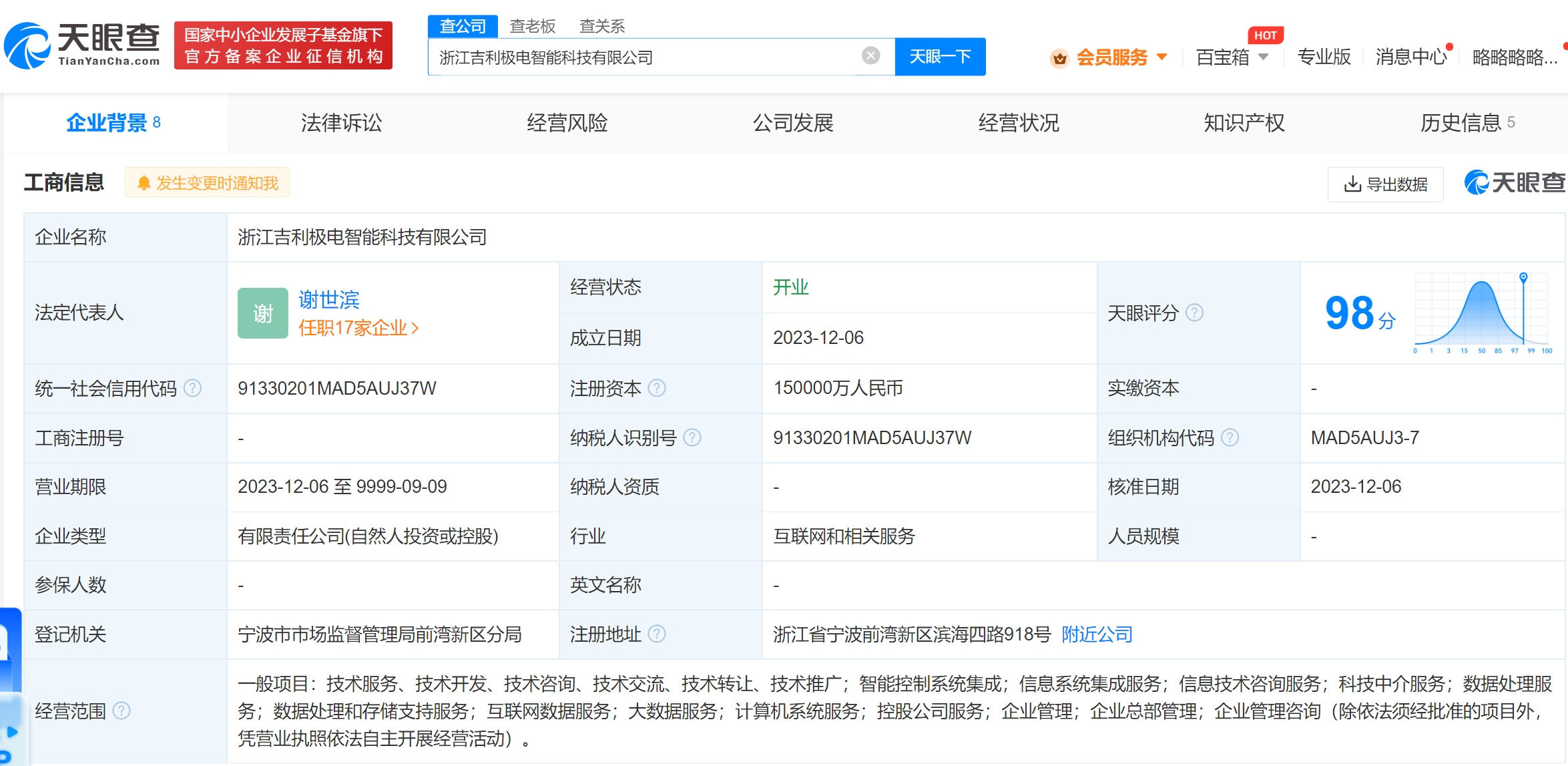Open legal representative 谢世滨 link
The width and height of the screenshot is (1568, 766).
(x=328, y=300)
